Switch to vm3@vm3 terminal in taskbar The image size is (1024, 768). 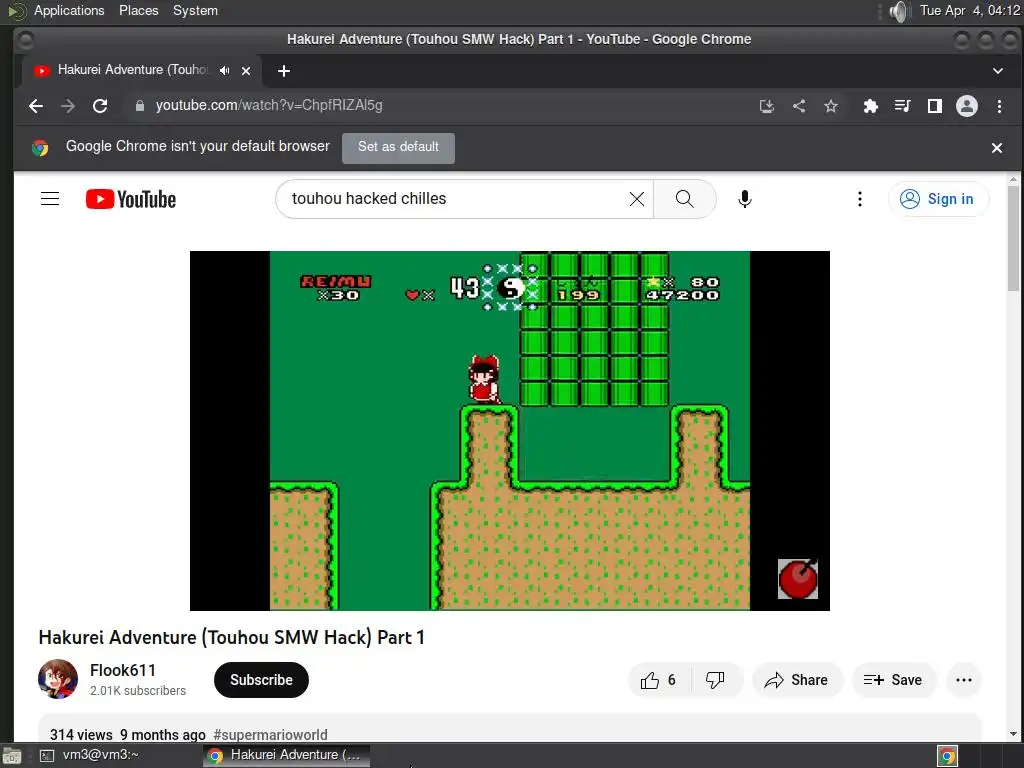(x=90, y=755)
